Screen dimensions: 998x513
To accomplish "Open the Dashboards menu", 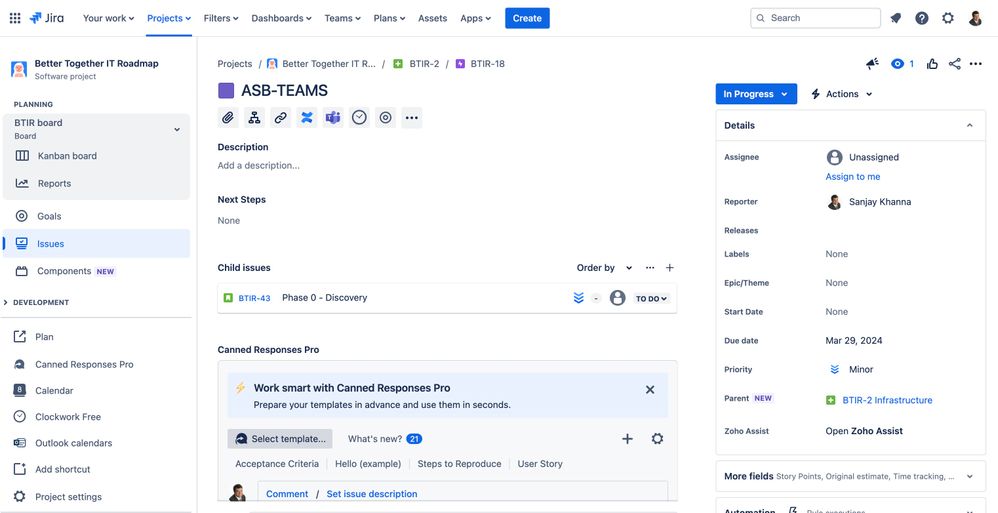I will 281,18.
